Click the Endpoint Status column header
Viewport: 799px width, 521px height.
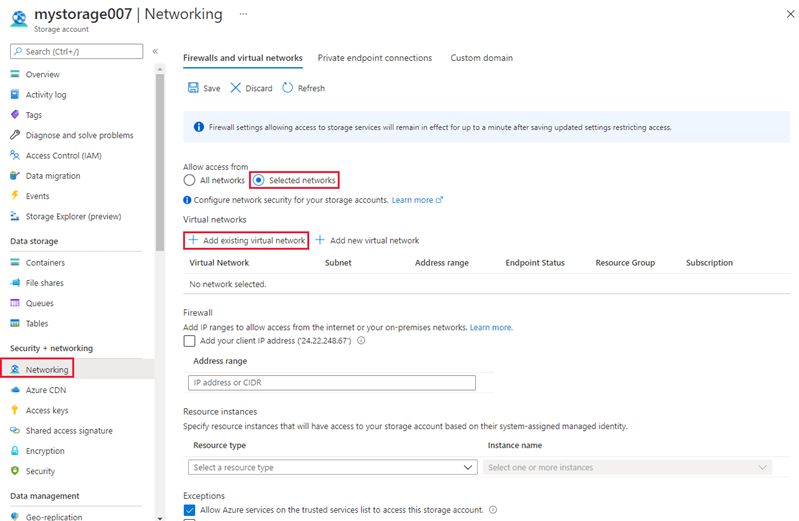coord(535,263)
